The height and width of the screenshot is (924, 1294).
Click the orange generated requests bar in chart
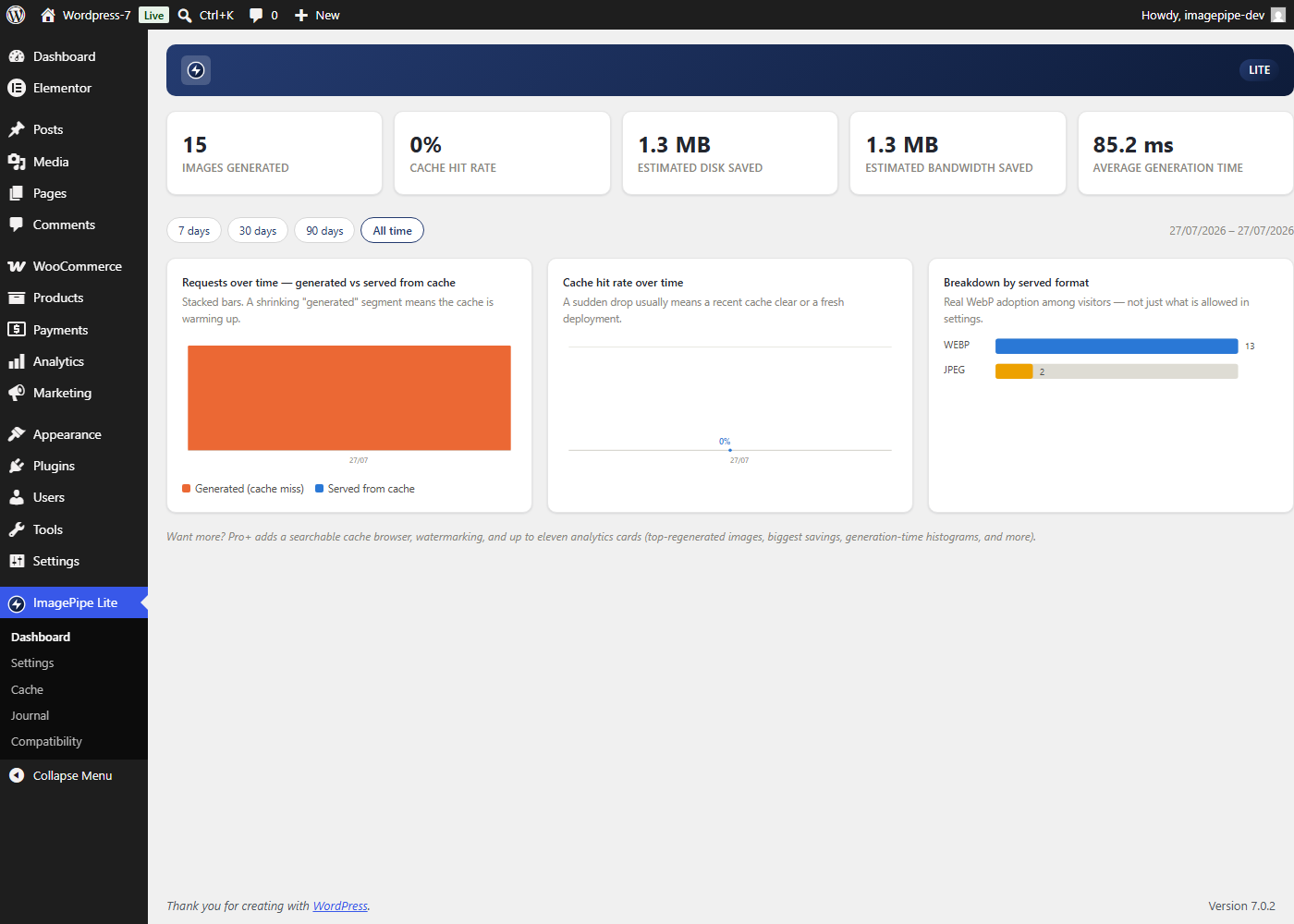click(349, 398)
